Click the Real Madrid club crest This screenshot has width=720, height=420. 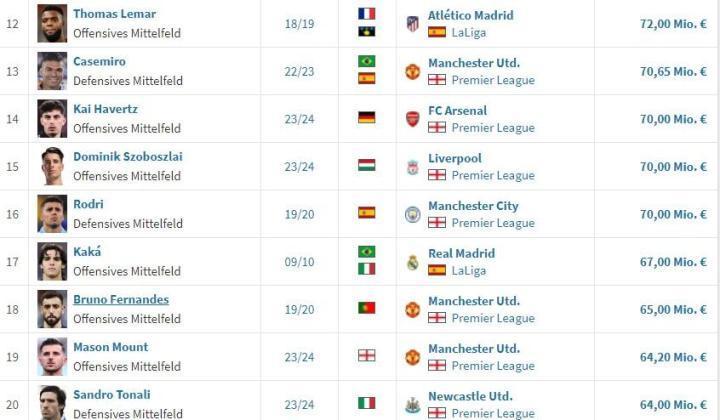[412, 262]
